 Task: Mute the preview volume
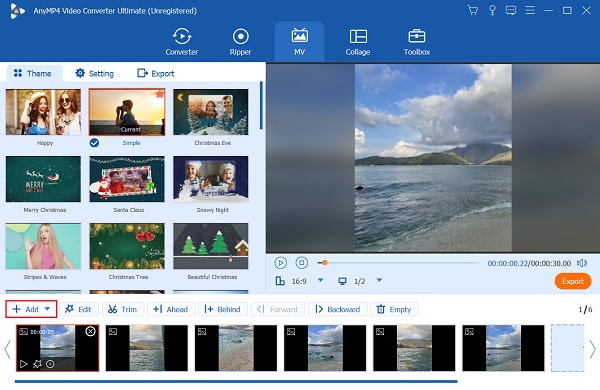[582, 263]
